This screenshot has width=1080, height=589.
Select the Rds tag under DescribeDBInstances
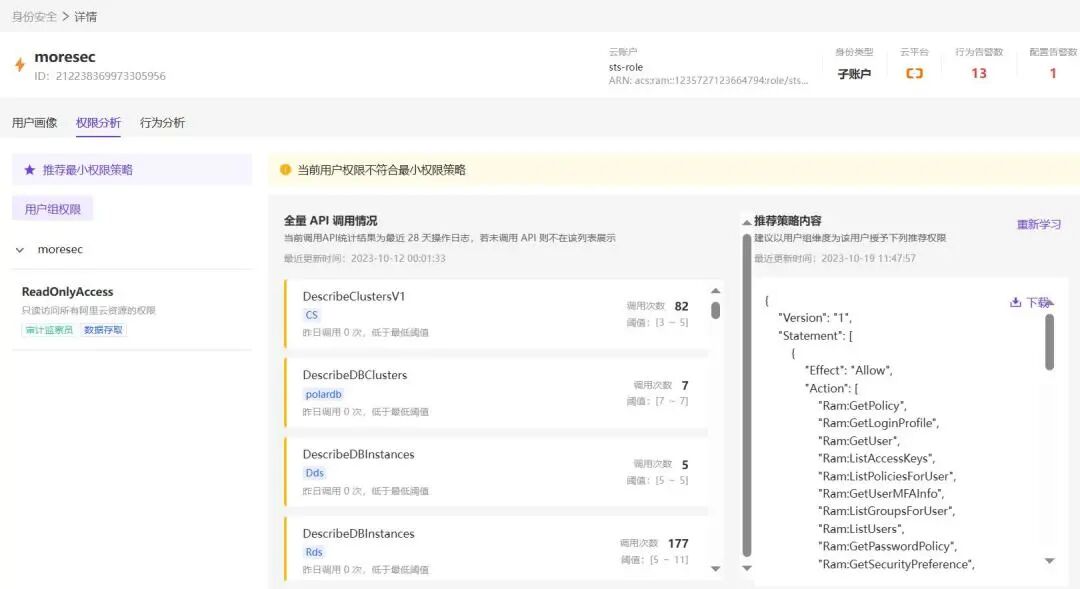point(314,551)
